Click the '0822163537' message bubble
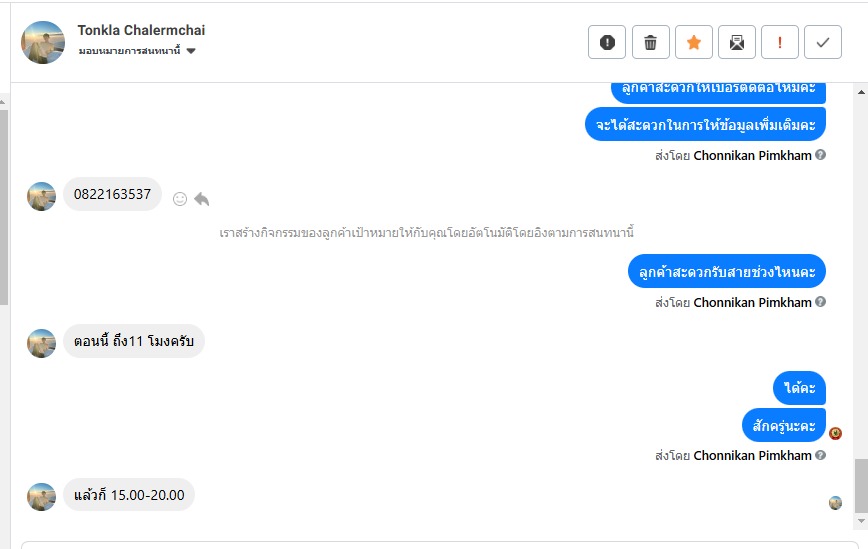The width and height of the screenshot is (868, 549). [112, 194]
